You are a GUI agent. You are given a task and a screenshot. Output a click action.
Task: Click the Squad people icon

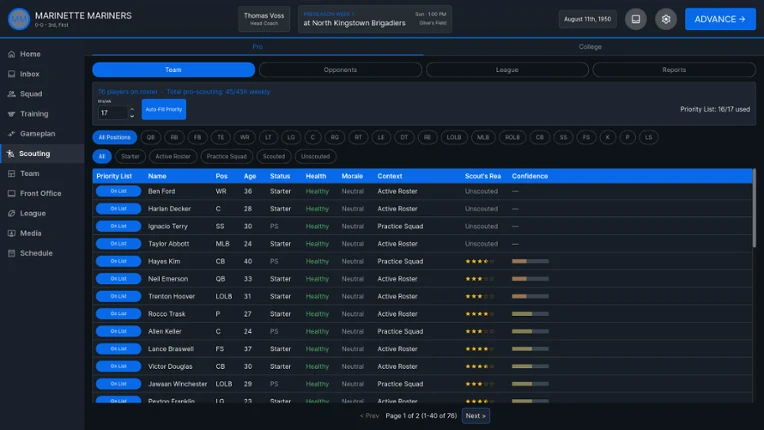click(x=12, y=94)
